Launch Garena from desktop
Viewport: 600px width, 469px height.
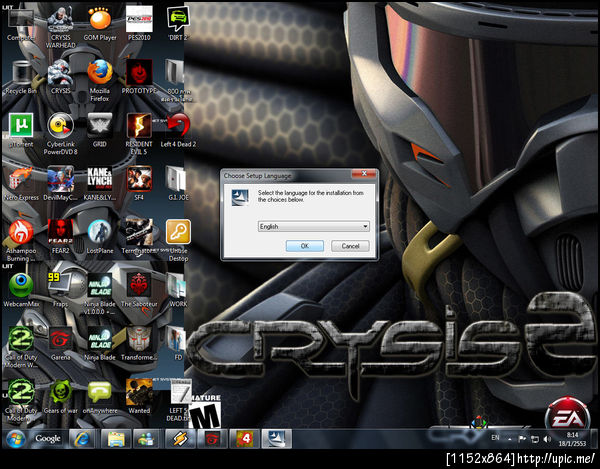coord(60,343)
